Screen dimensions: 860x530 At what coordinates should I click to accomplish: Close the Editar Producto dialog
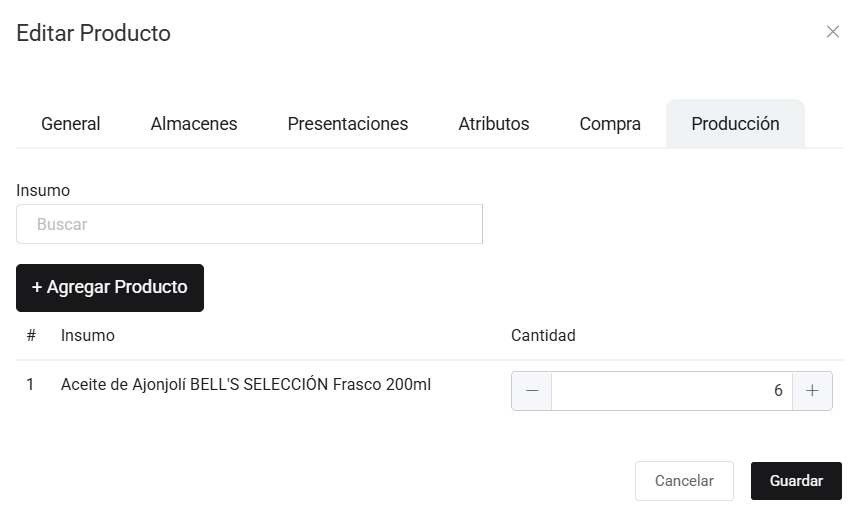coord(832,32)
